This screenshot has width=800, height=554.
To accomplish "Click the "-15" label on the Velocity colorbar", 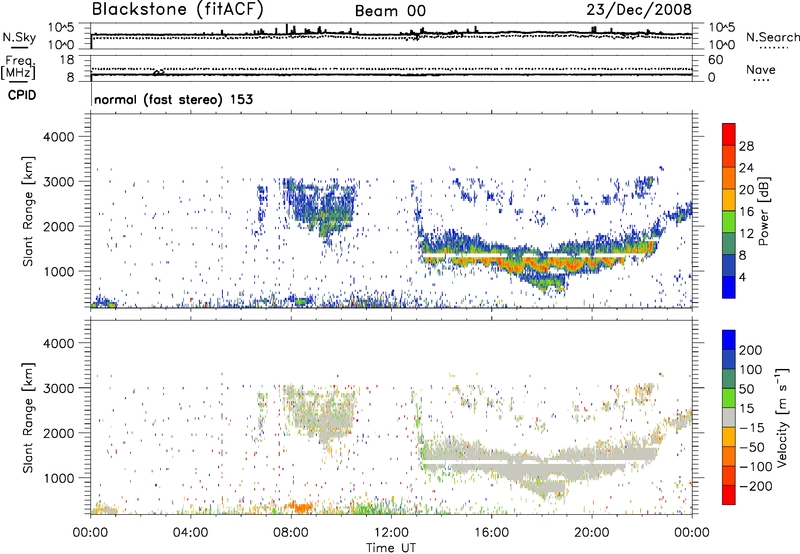I will pyautogui.click(x=752, y=428).
